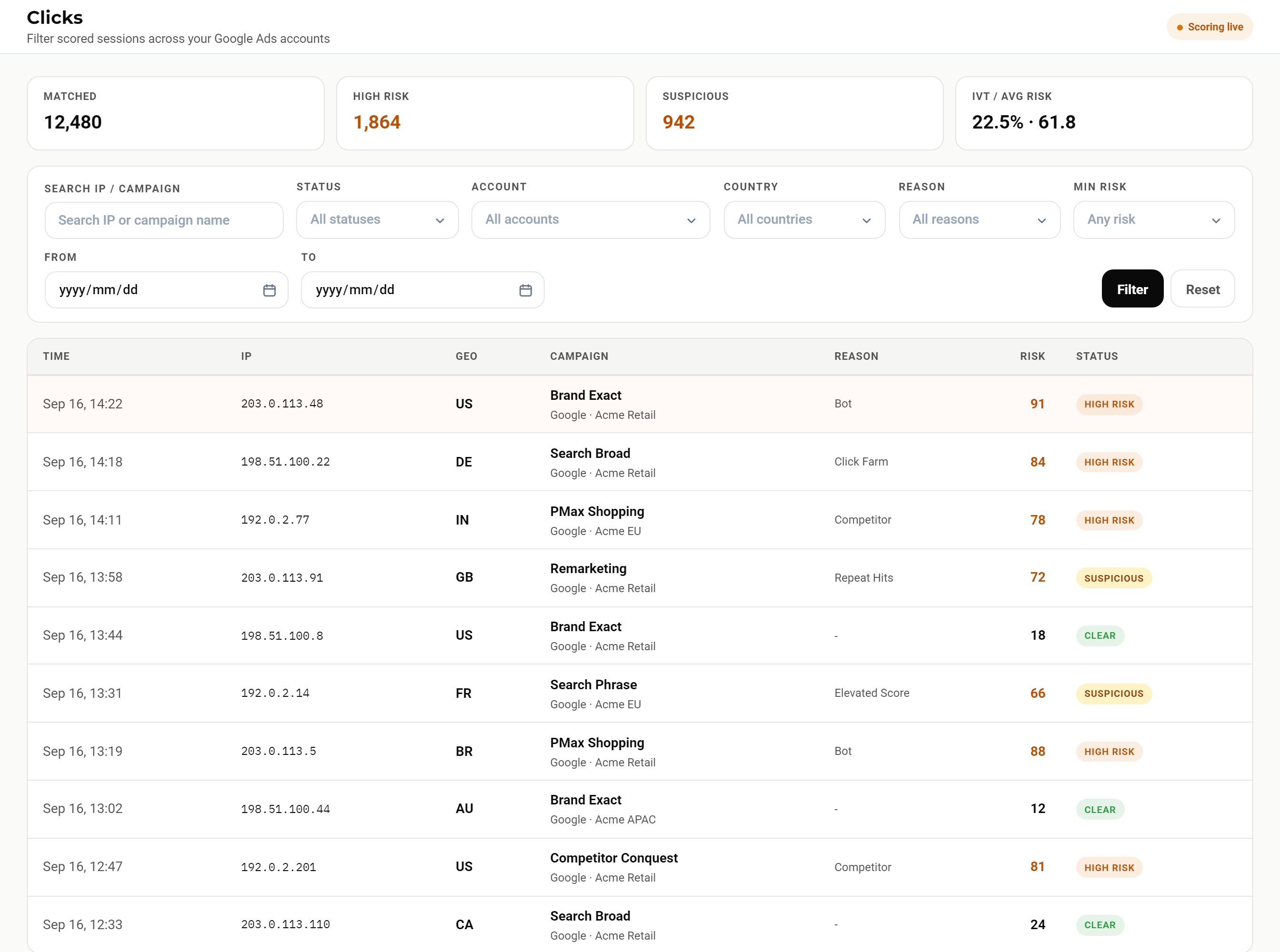Click the Campaign column header
Image resolution: width=1280 pixels, height=952 pixels.
579,356
